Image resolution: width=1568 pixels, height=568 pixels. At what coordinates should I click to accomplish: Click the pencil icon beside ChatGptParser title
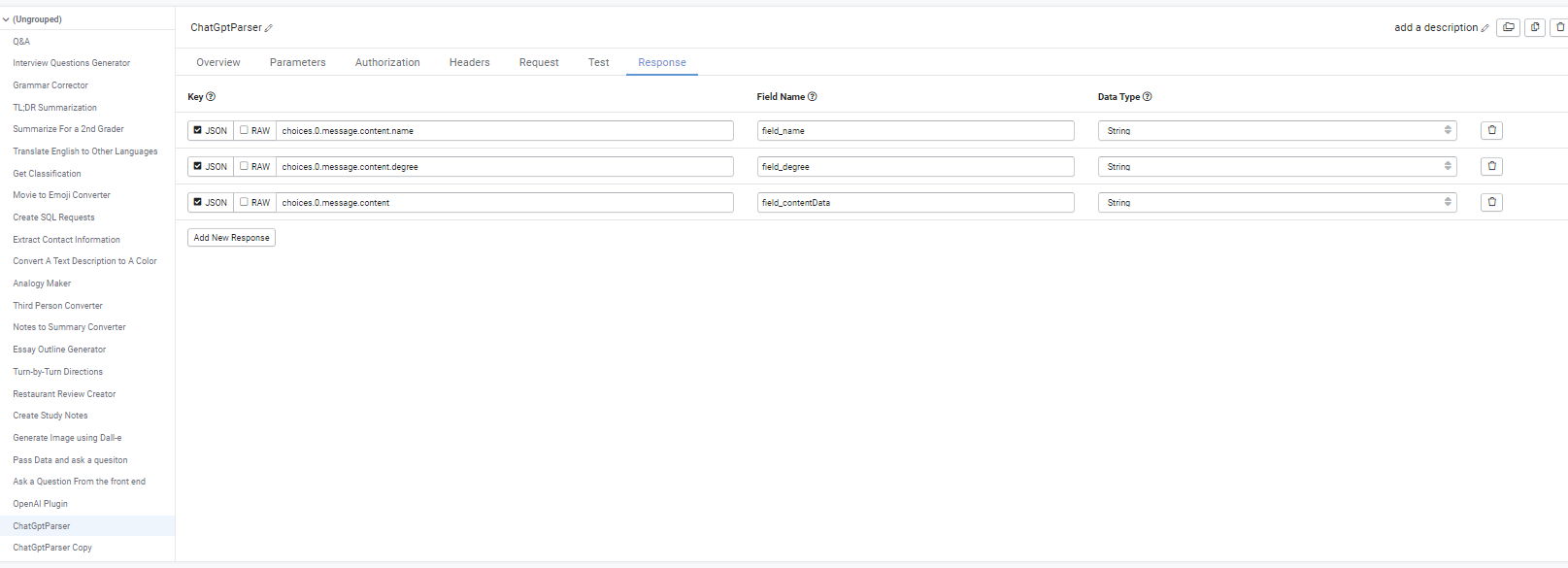[x=269, y=28]
